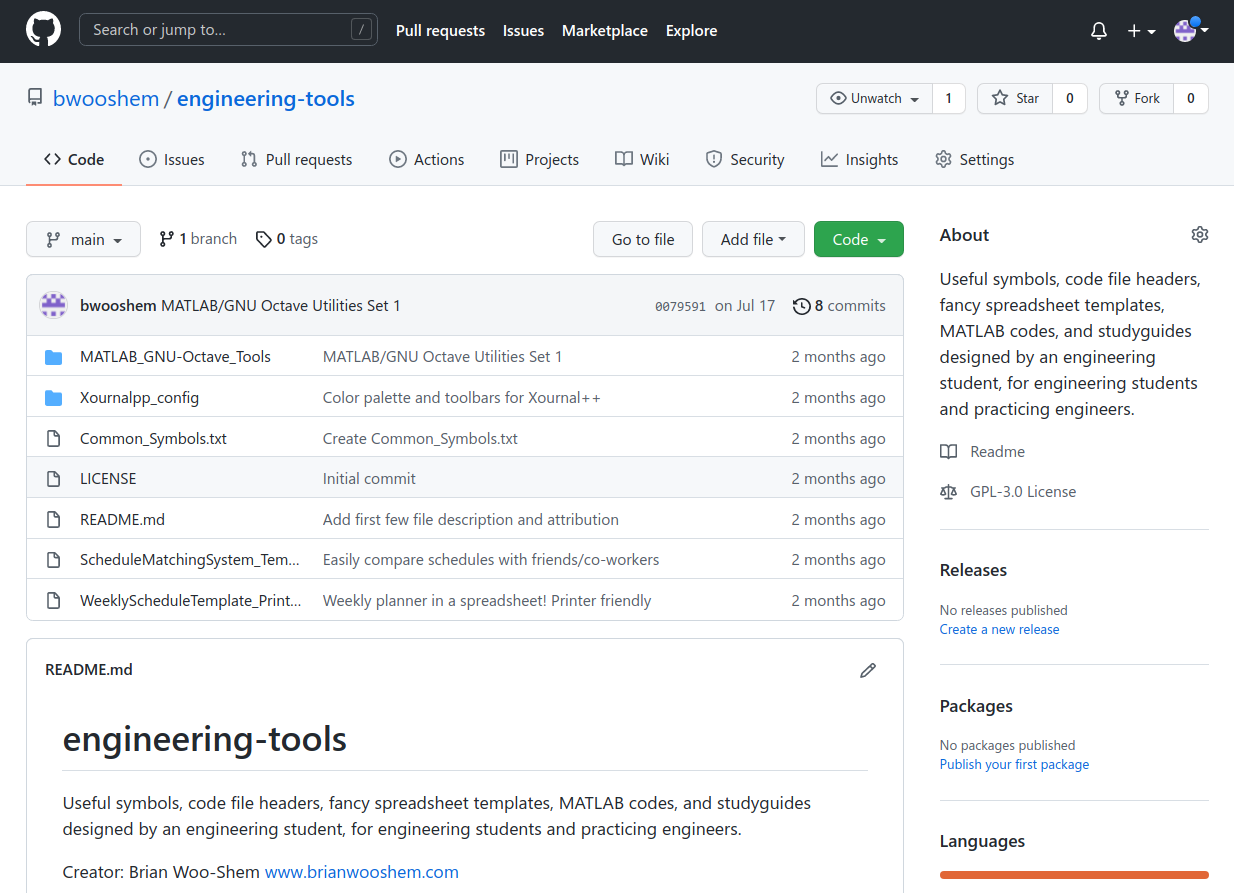Viewport: 1234px width, 893px height.
Task: Switch to the Issues tab
Action: coord(172,159)
